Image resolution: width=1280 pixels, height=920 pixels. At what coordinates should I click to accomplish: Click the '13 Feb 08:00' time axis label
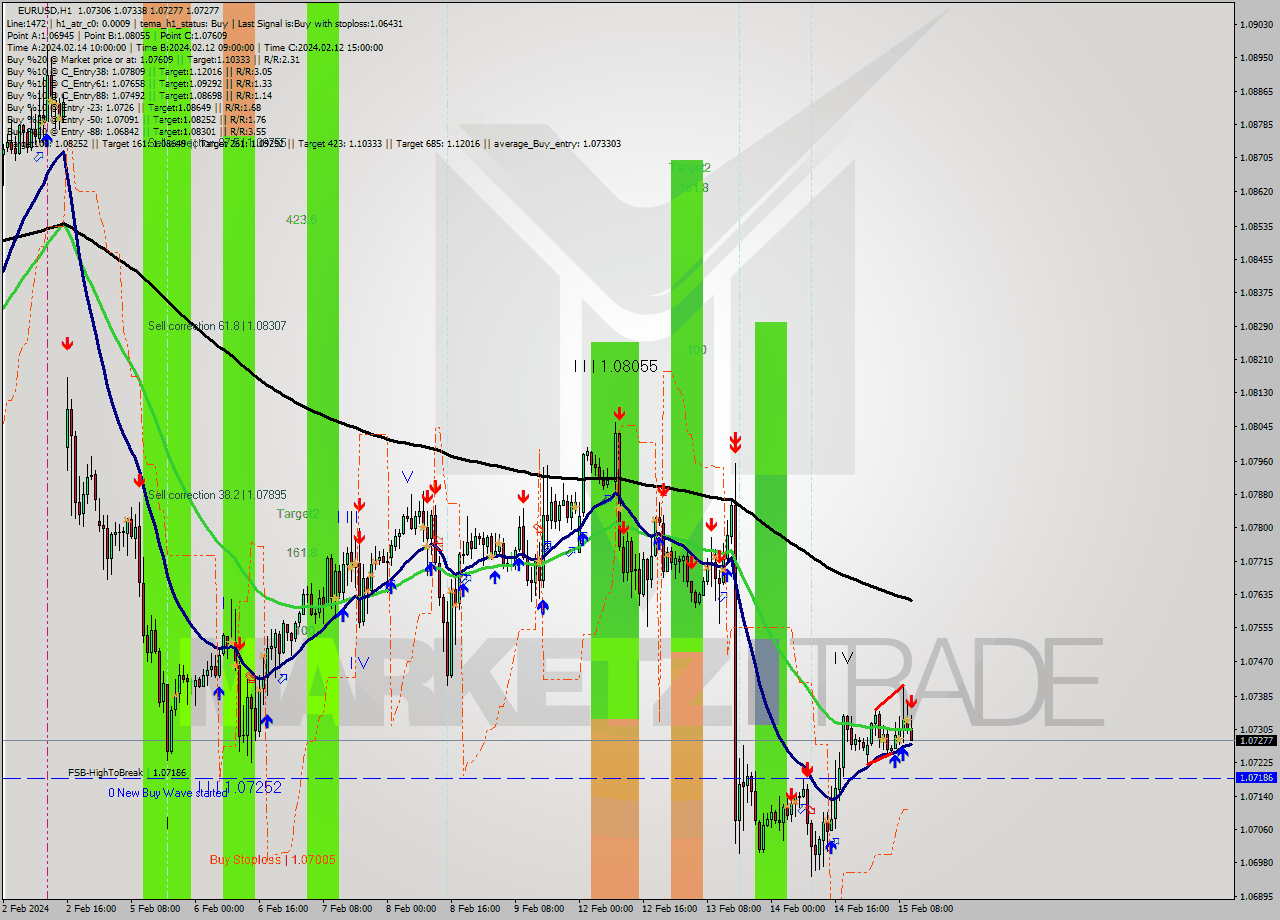pyautogui.click(x=733, y=909)
